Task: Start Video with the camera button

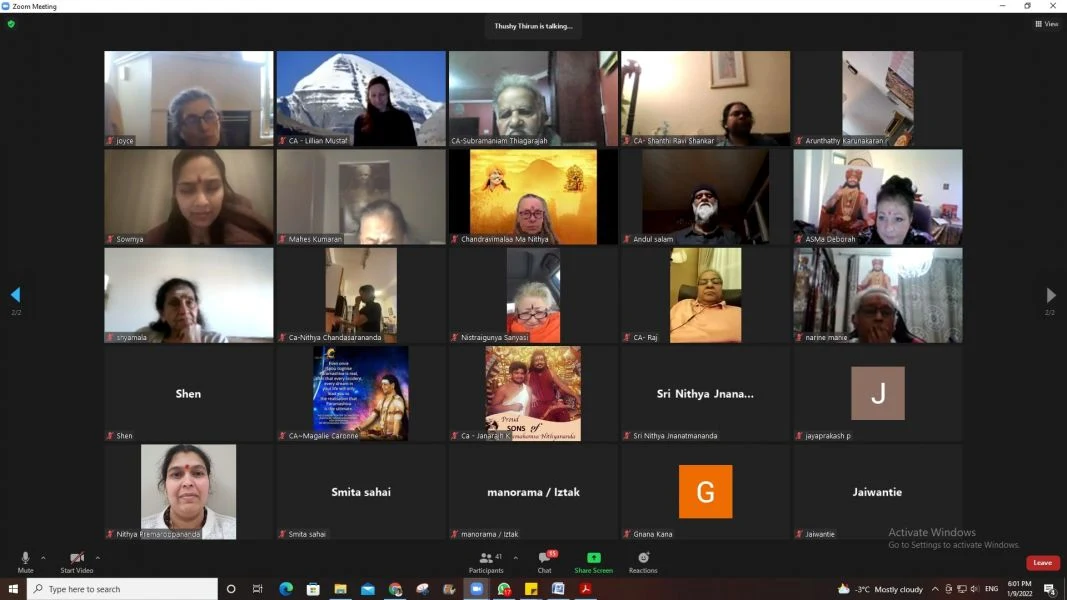Action: (76, 562)
